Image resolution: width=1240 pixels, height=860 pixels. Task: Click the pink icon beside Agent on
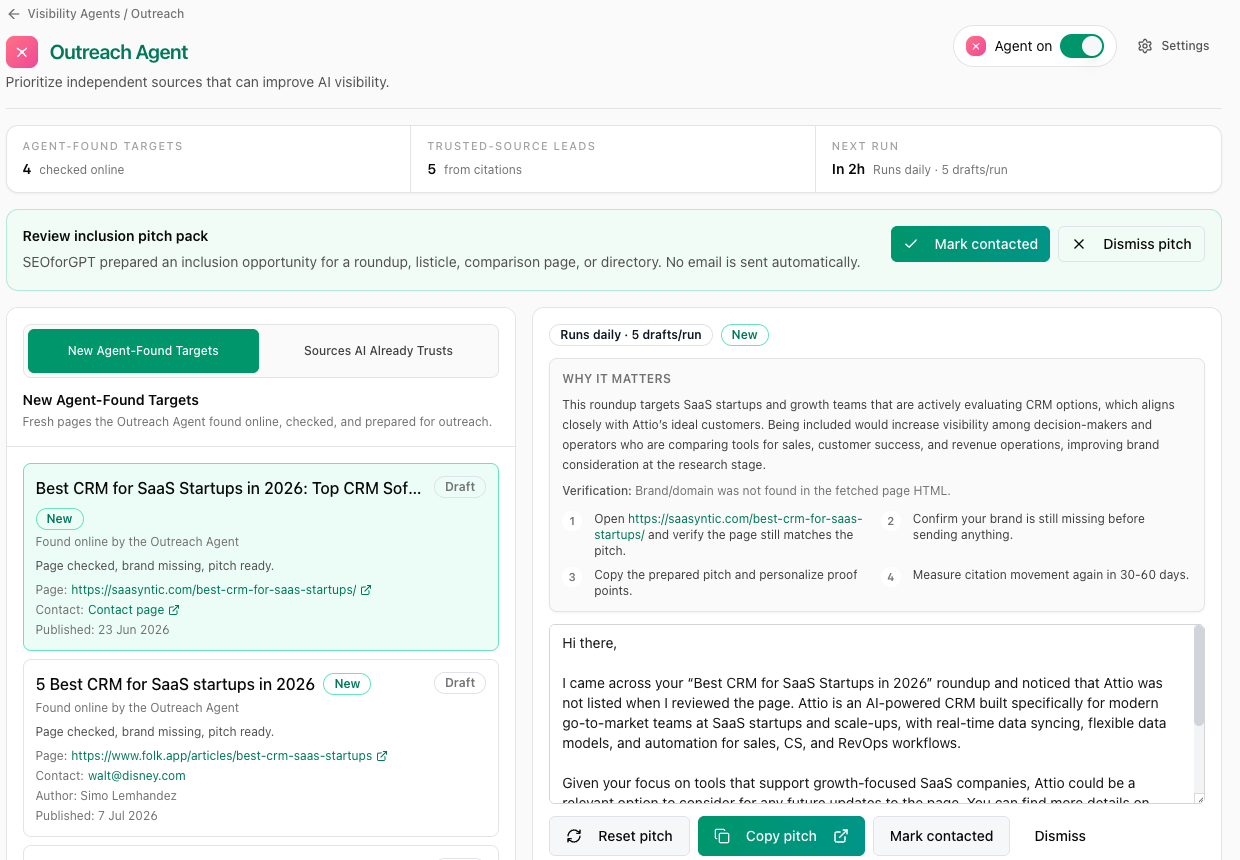(976, 46)
